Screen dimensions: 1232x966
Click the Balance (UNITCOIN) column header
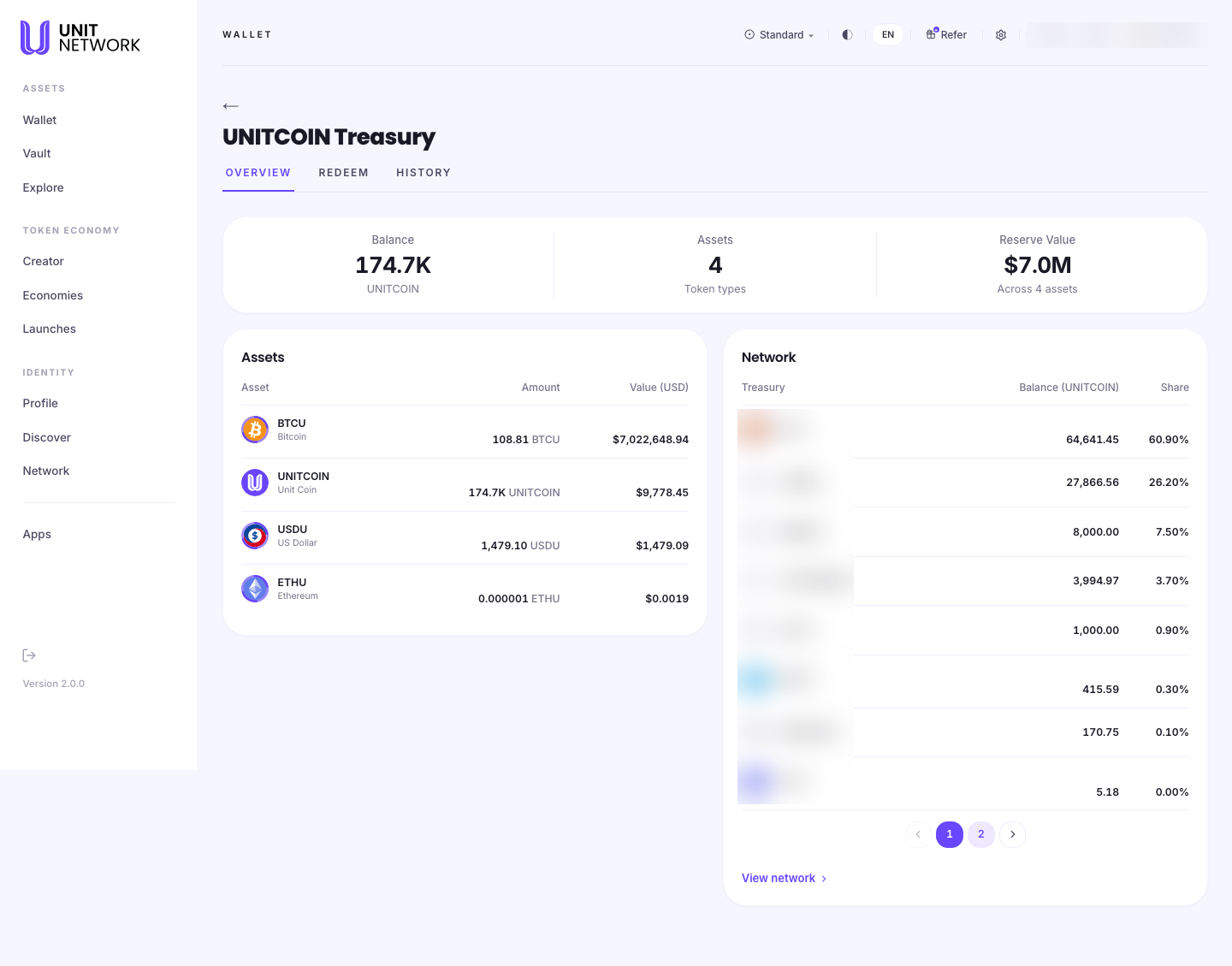1069,388
